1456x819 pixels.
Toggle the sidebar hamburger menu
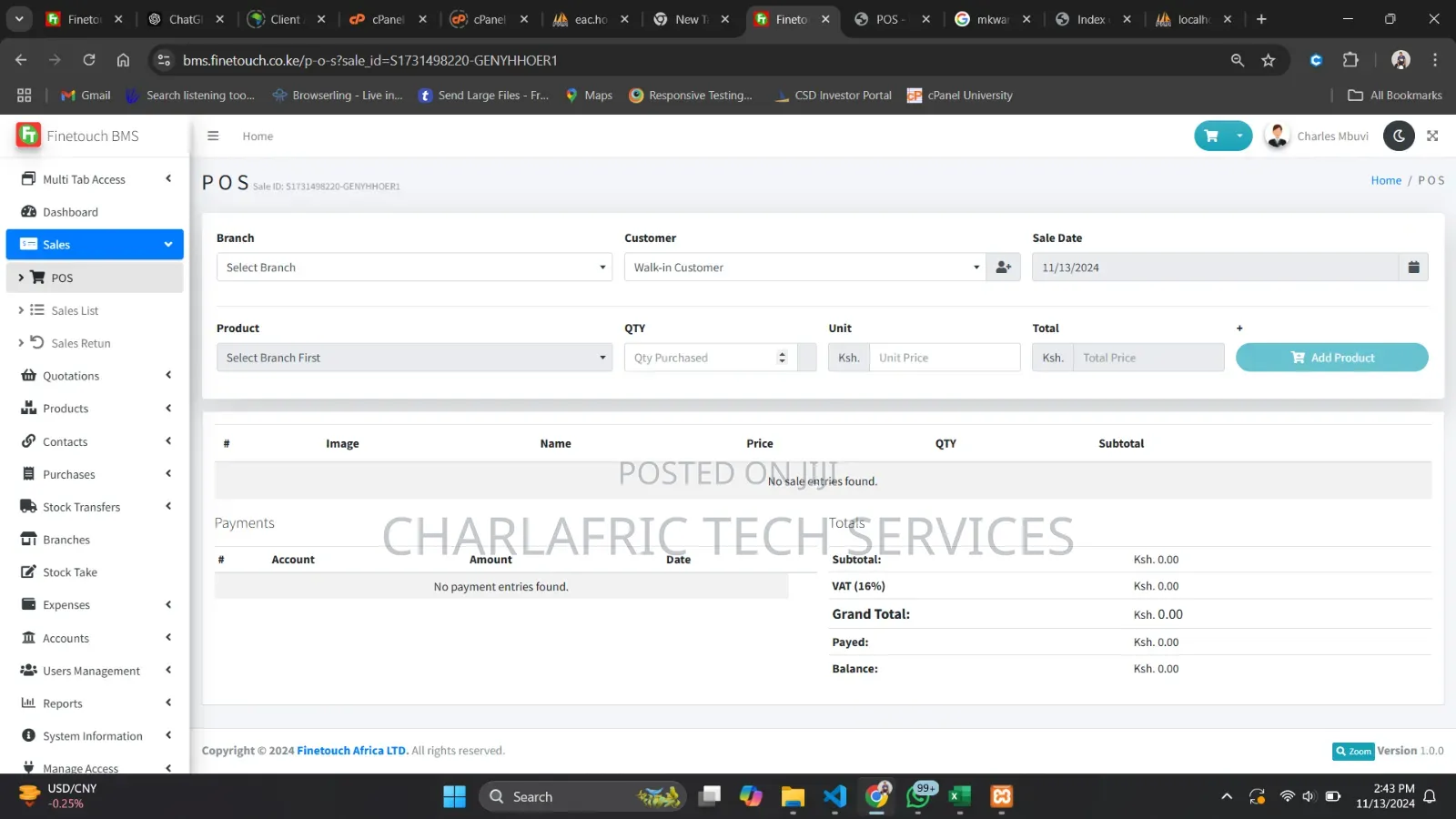click(213, 136)
